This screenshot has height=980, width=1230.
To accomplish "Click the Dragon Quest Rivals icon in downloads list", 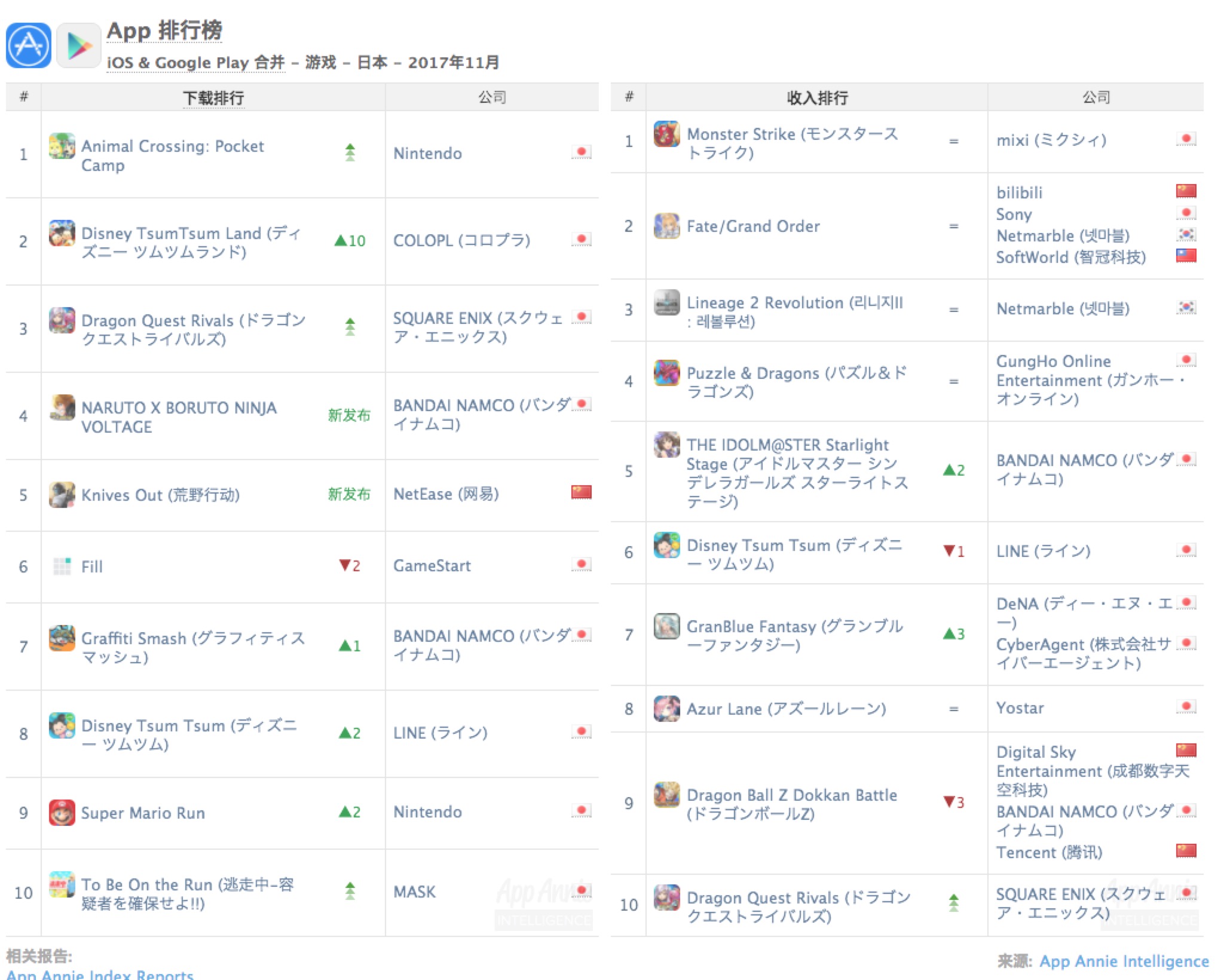I will 62,320.
